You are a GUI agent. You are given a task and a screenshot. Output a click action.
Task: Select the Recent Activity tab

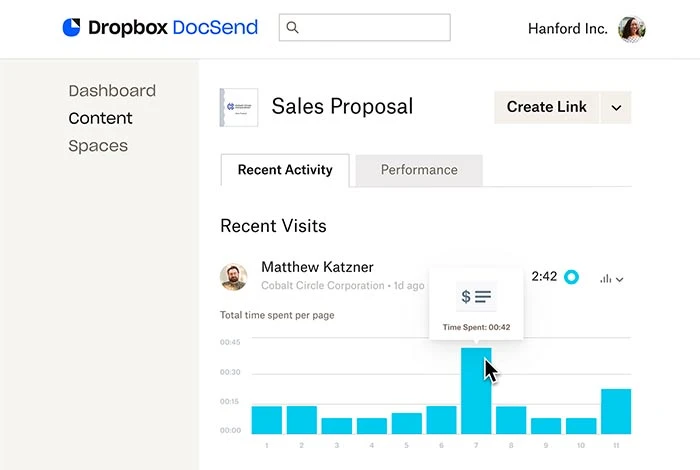coord(285,170)
